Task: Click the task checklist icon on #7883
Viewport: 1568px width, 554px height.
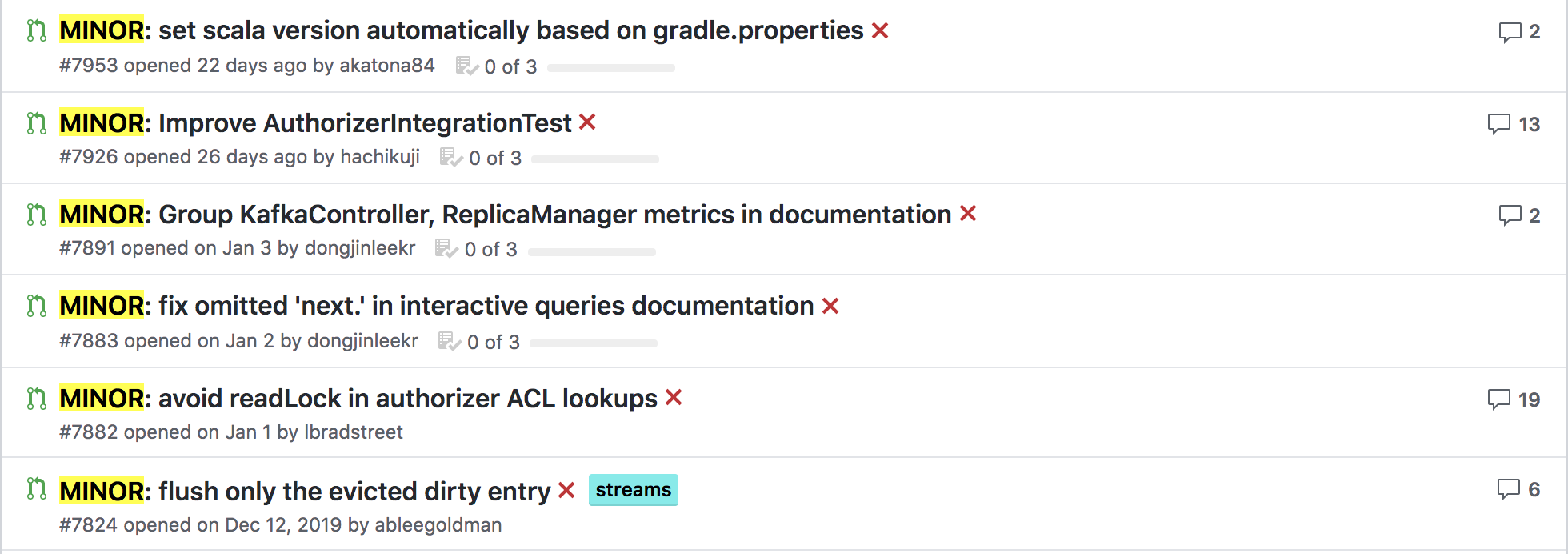Action: click(x=450, y=342)
